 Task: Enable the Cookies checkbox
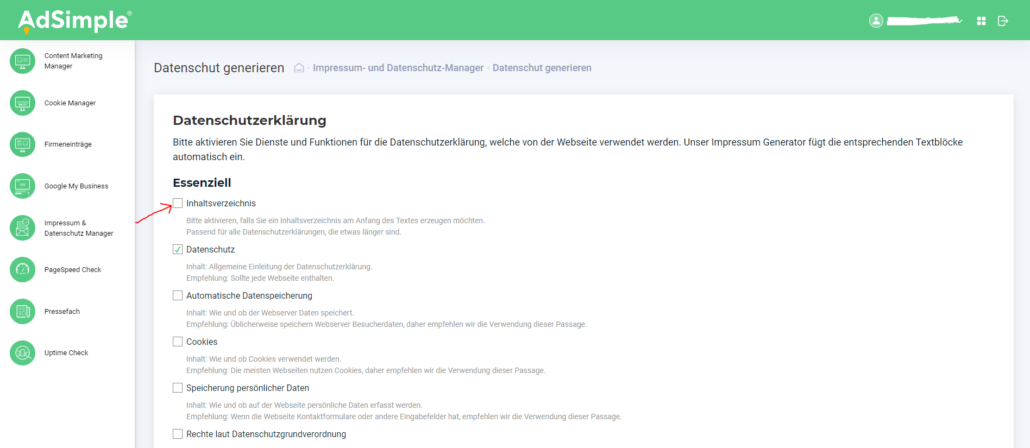pos(178,342)
